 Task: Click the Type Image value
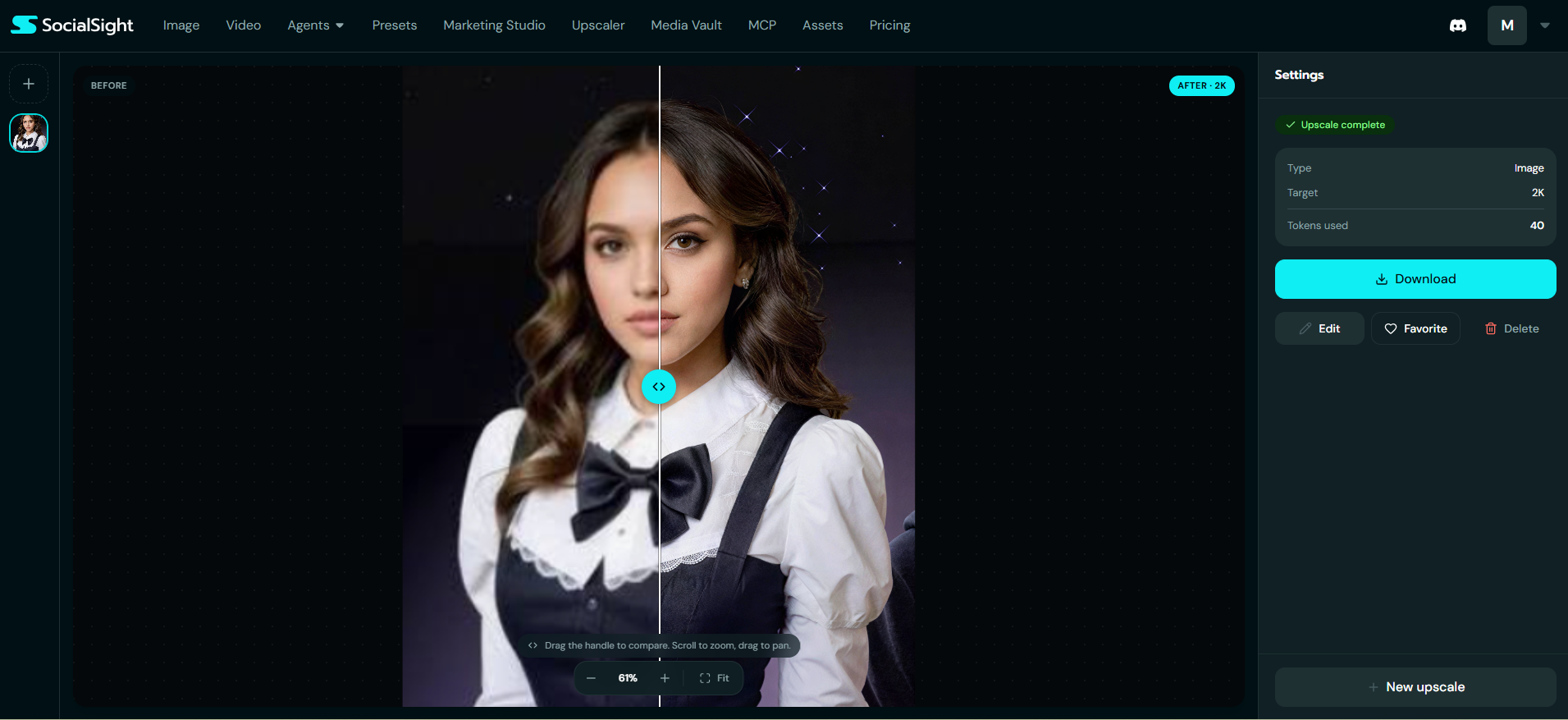coord(1529,168)
